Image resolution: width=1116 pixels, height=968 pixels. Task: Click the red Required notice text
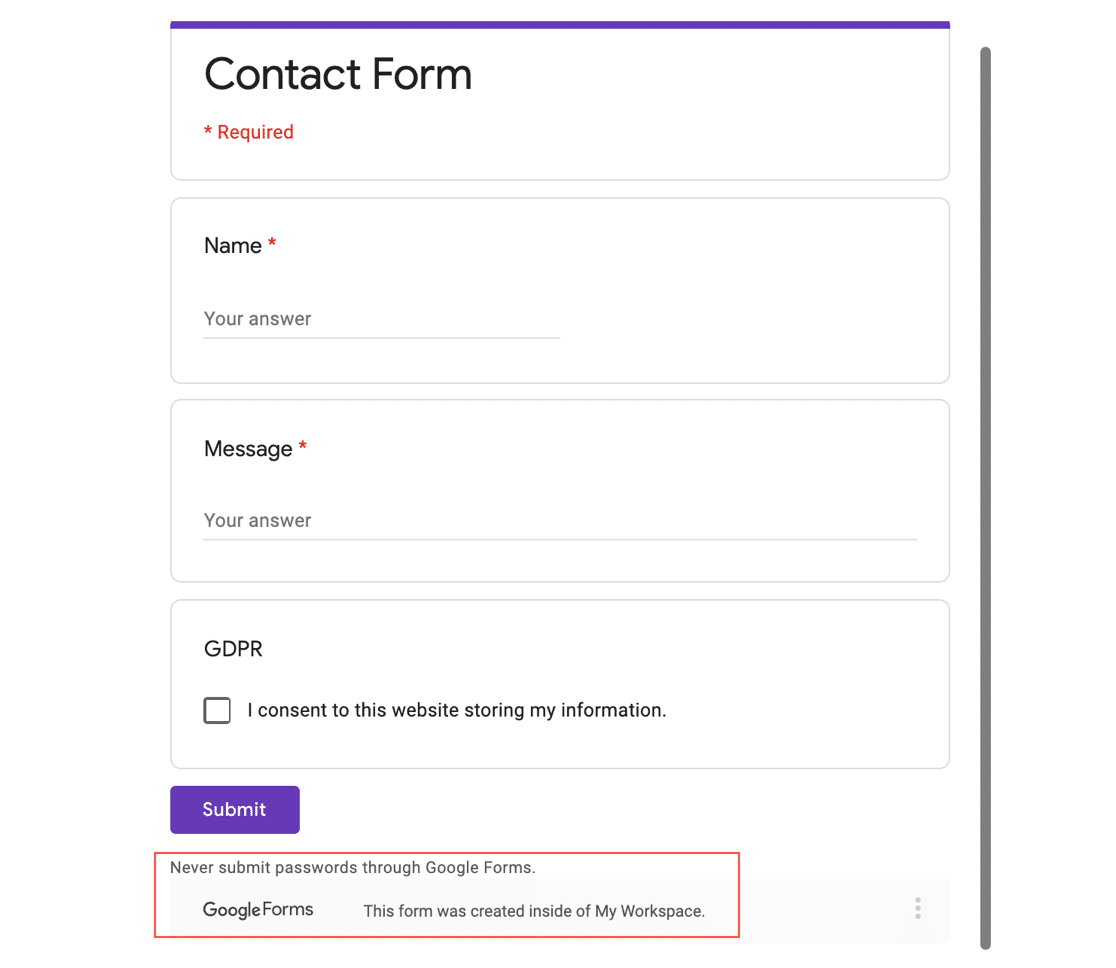248,132
